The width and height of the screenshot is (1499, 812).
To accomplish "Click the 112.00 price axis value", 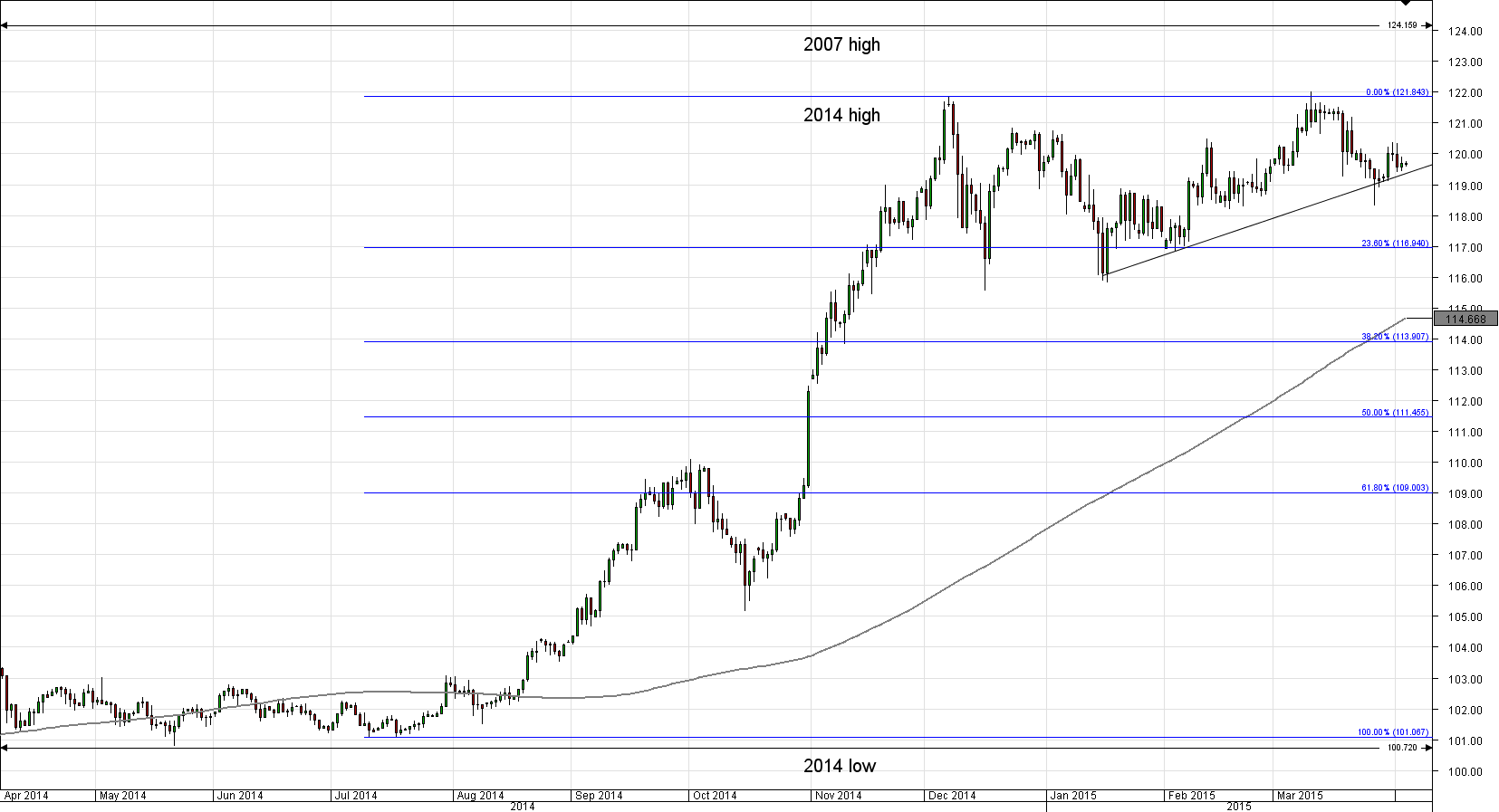I will (x=1465, y=402).
